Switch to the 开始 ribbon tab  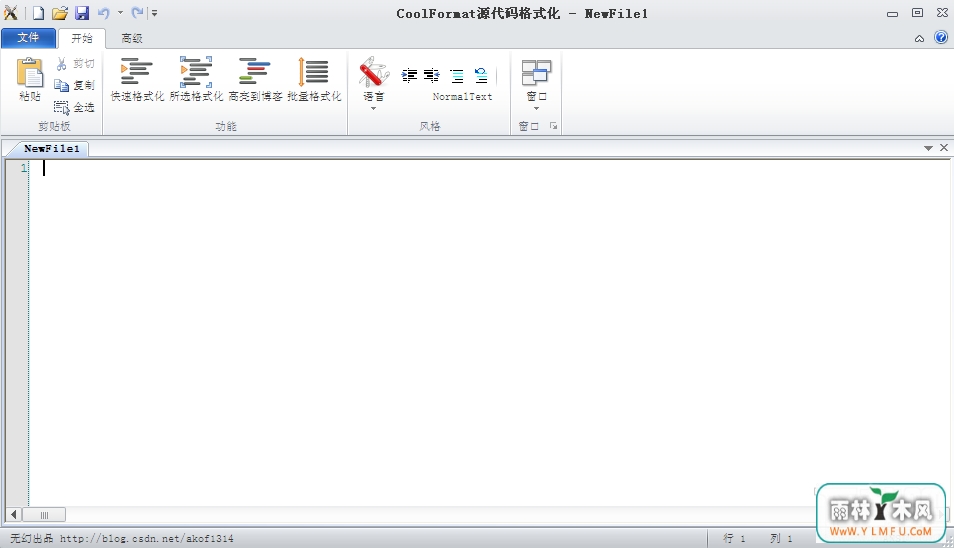(x=82, y=38)
